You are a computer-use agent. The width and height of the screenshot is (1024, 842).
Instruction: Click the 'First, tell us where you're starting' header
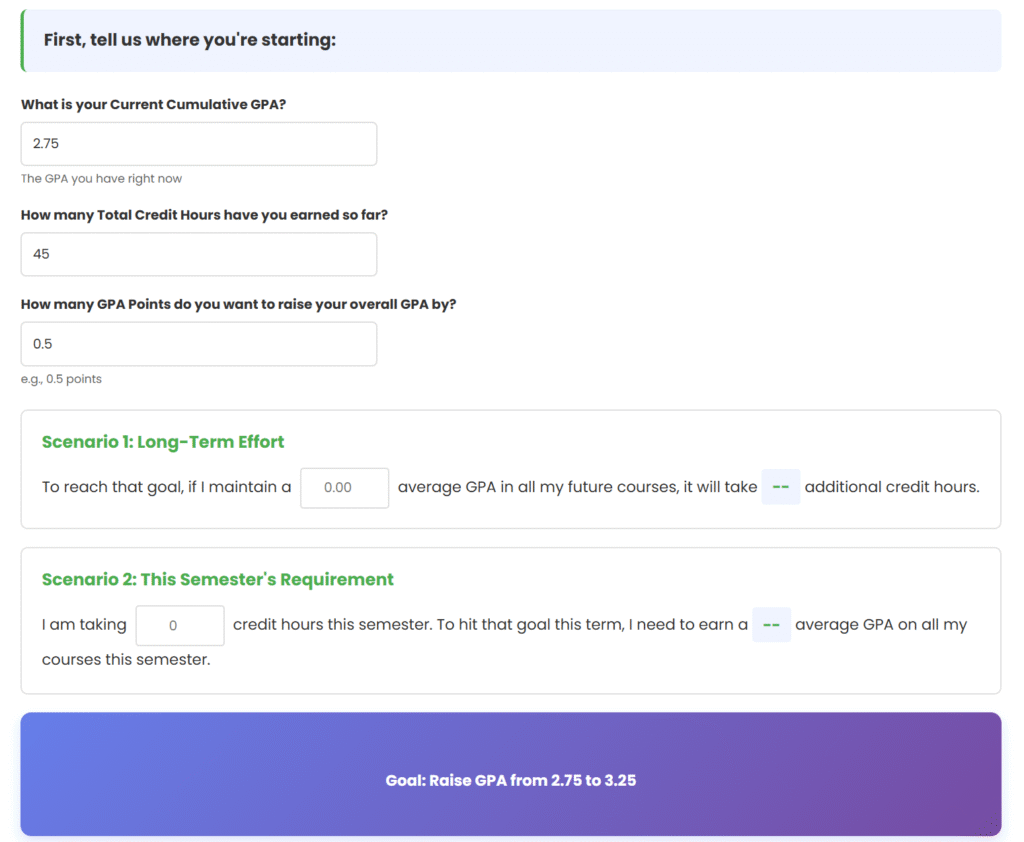190,40
